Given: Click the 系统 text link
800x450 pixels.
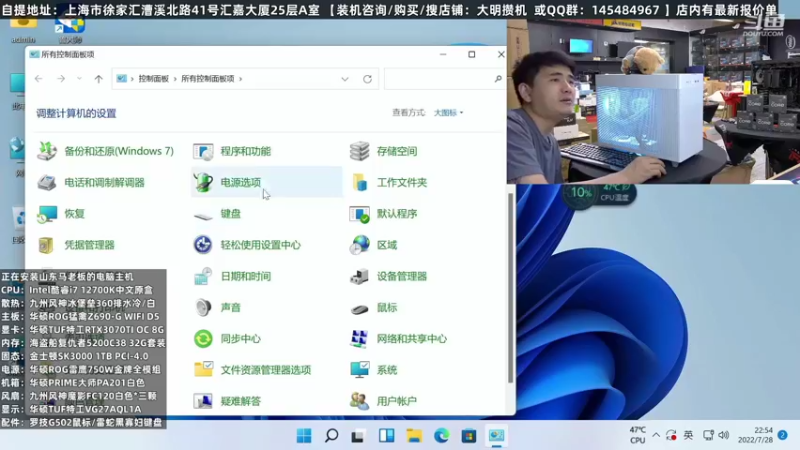Looking at the screenshot, I should [x=387, y=370].
